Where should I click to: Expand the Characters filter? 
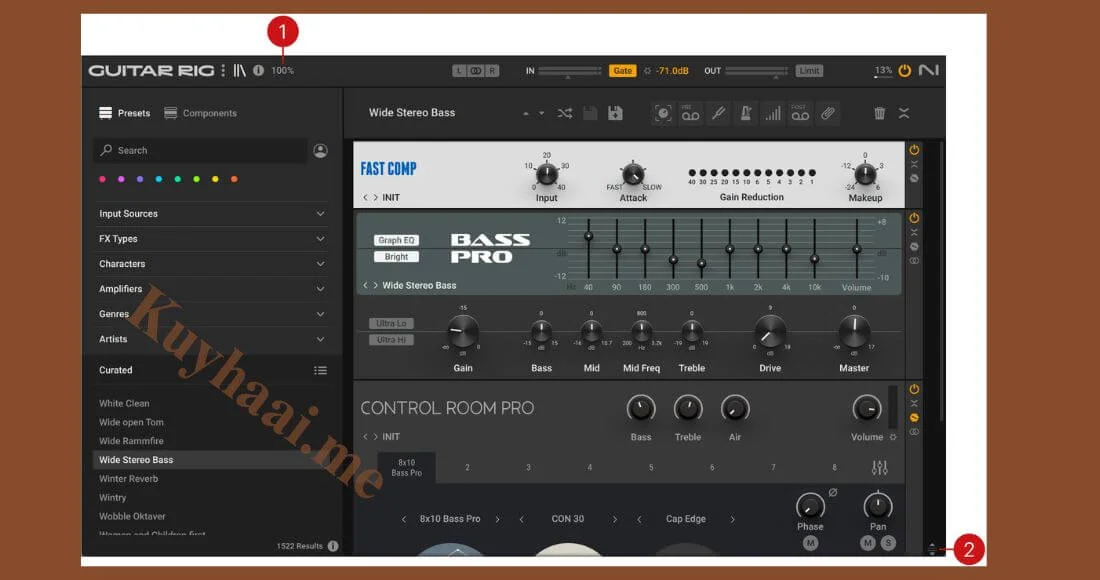[x=213, y=264]
